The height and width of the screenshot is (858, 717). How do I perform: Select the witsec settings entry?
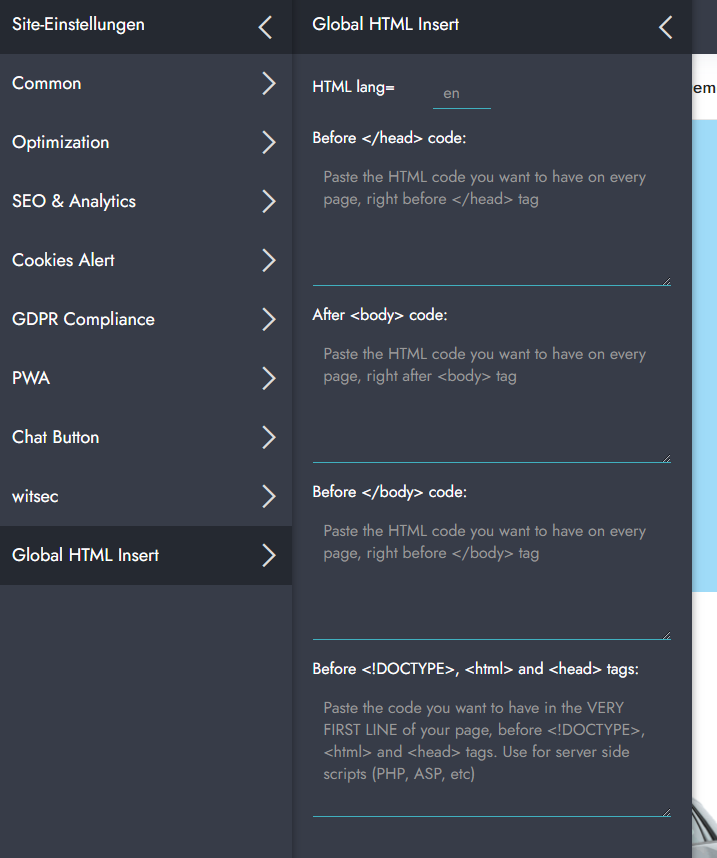click(x=35, y=497)
